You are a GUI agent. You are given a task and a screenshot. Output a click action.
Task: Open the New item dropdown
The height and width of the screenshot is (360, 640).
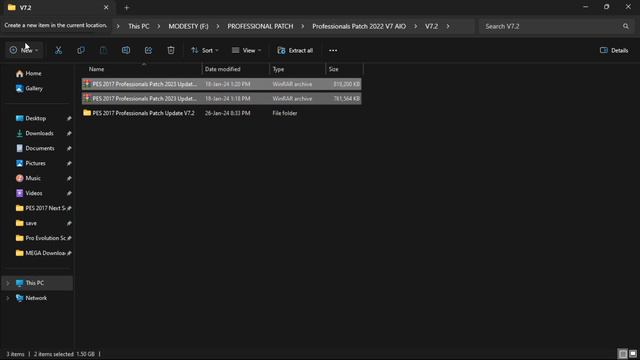pos(24,50)
